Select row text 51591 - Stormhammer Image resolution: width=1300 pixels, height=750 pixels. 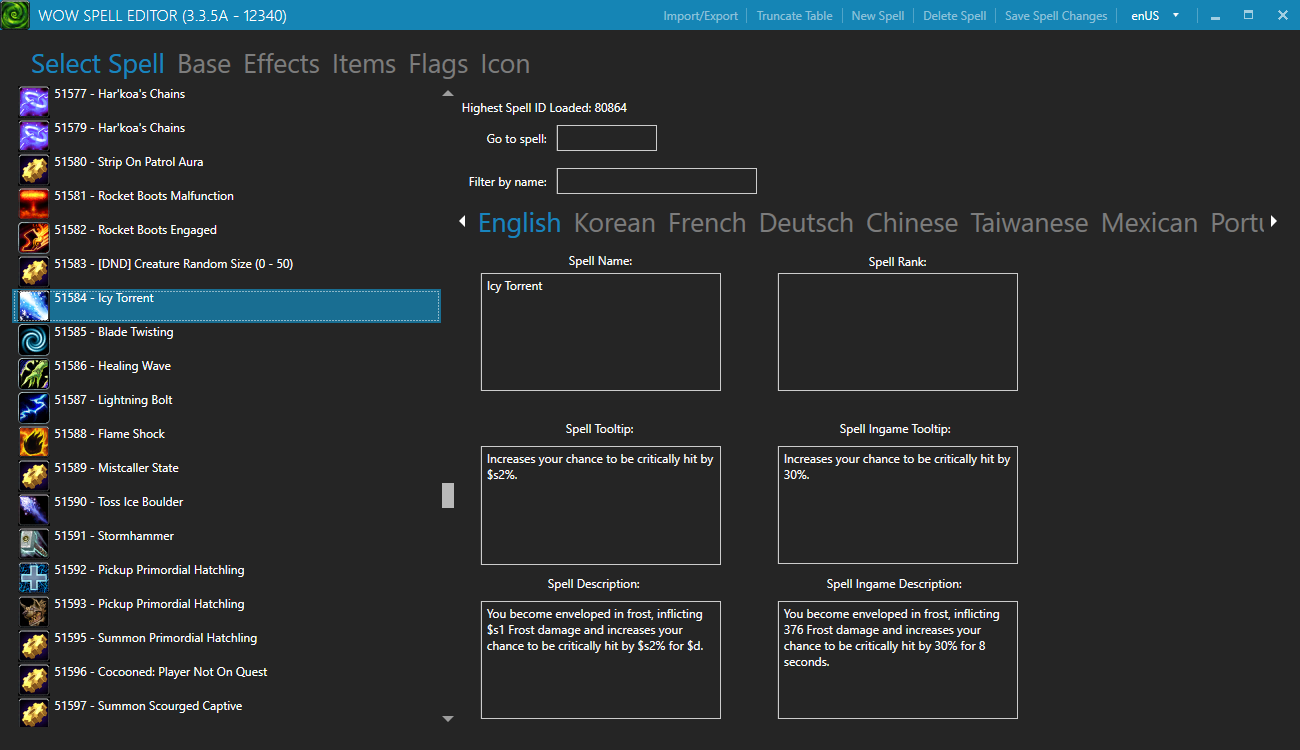click(x=114, y=536)
